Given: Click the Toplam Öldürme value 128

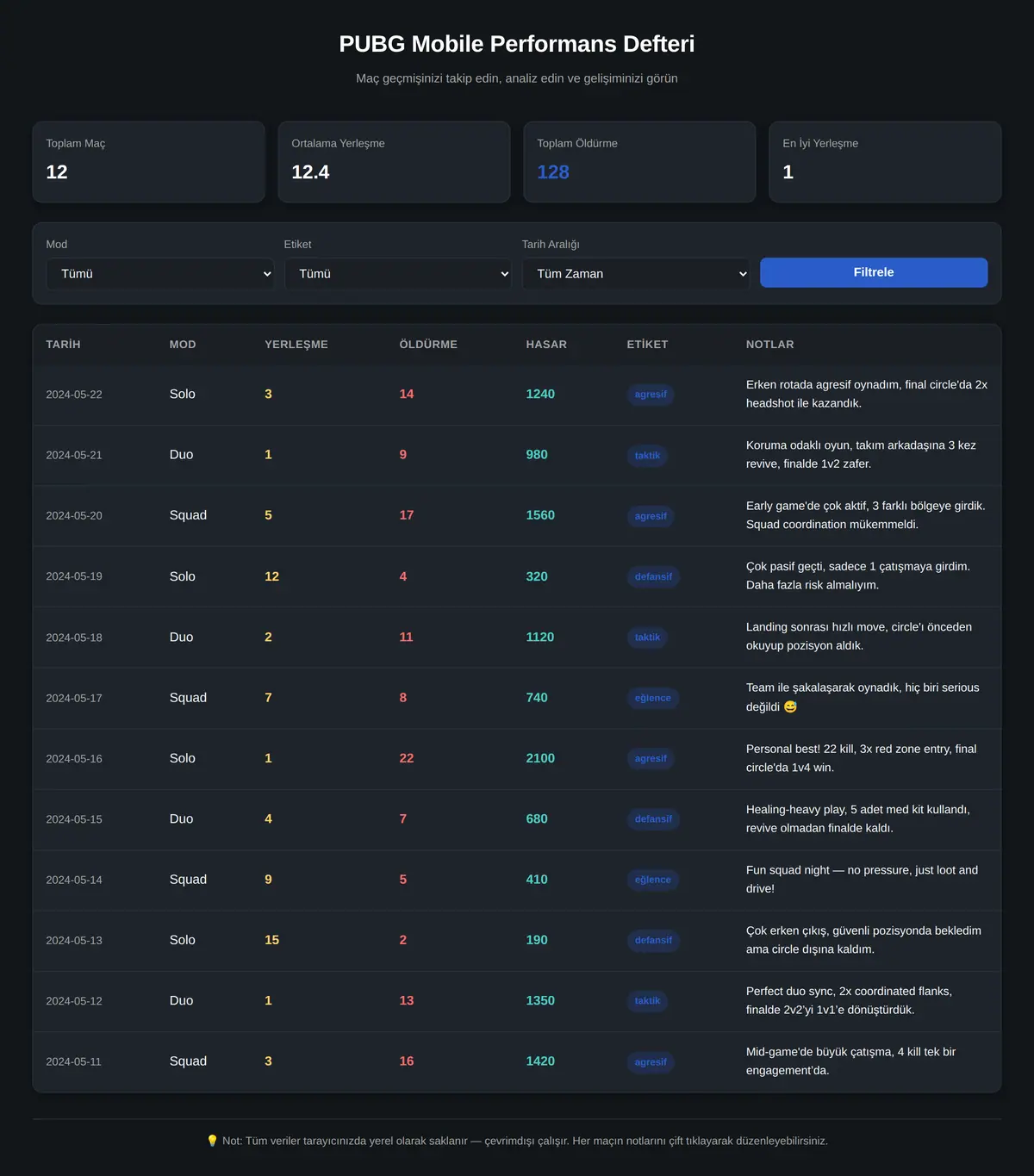Looking at the screenshot, I should (x=553, y=172).
